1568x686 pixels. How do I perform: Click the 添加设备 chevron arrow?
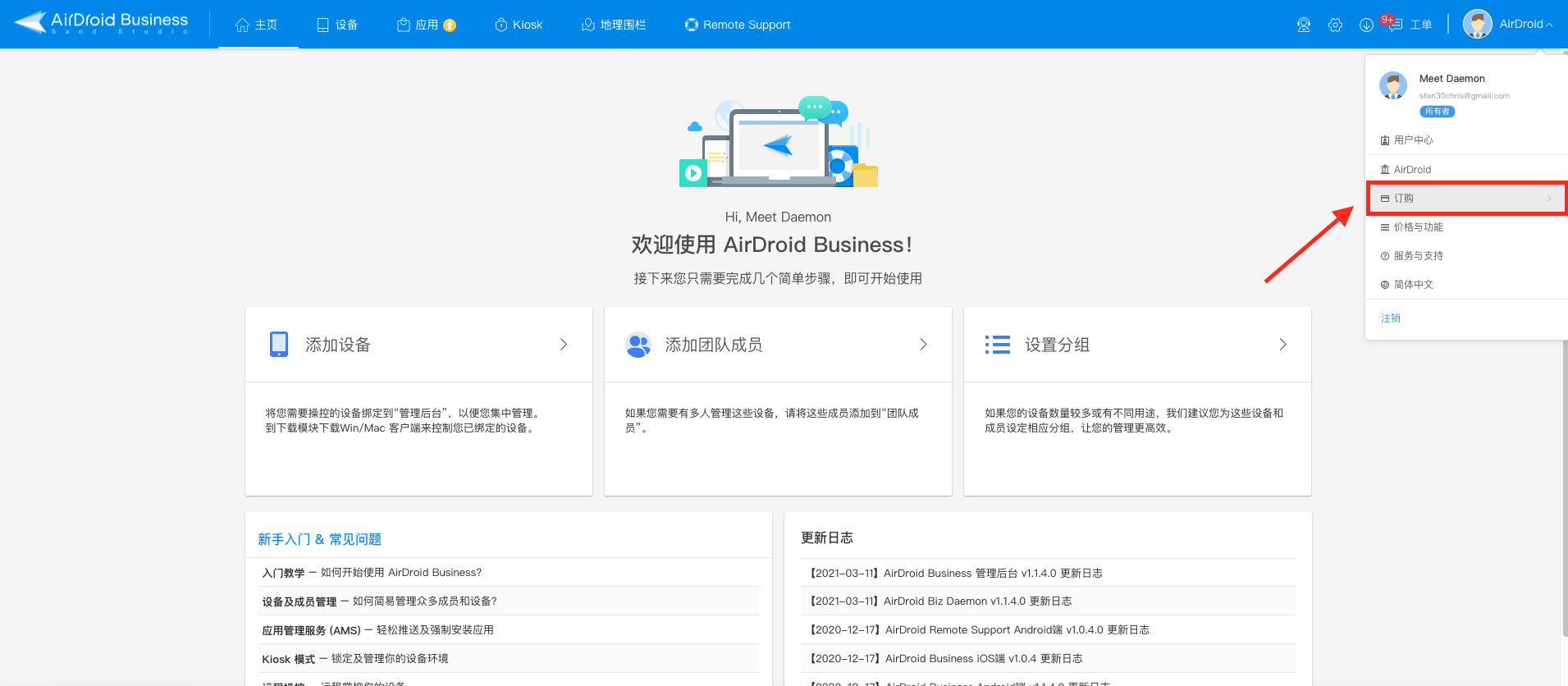coord(564,345)
